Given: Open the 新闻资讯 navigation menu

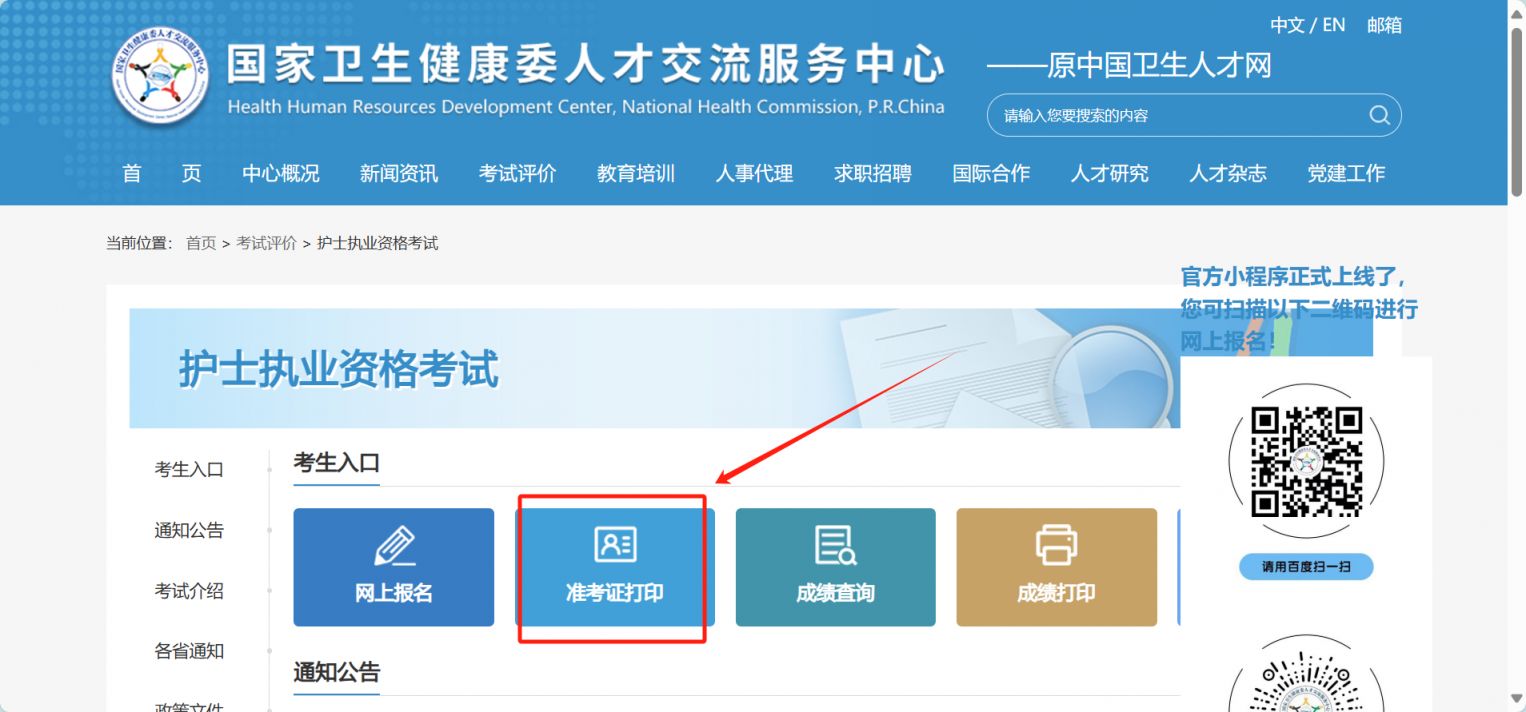Looking at the screenshot, I should tap(399, 173).
